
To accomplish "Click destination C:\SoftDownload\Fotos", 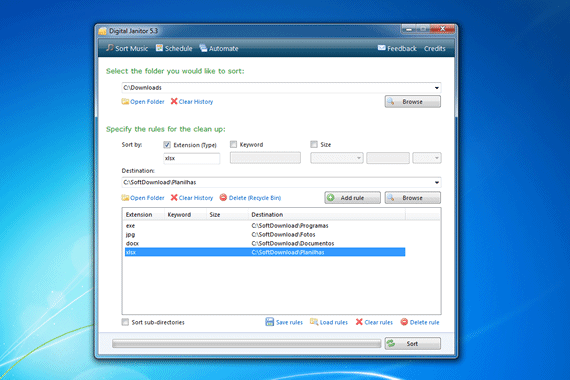I will point(283,235).
